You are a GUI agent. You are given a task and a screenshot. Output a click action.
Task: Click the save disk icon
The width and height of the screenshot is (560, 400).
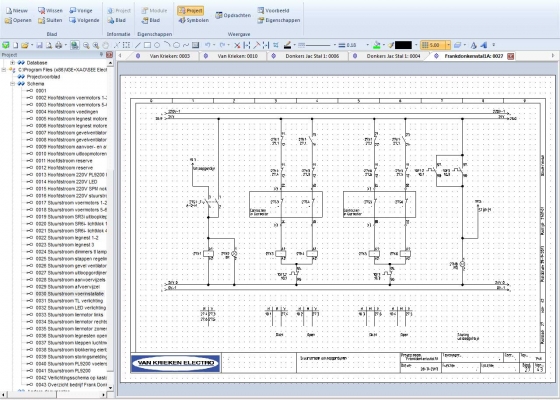point(40,45)
